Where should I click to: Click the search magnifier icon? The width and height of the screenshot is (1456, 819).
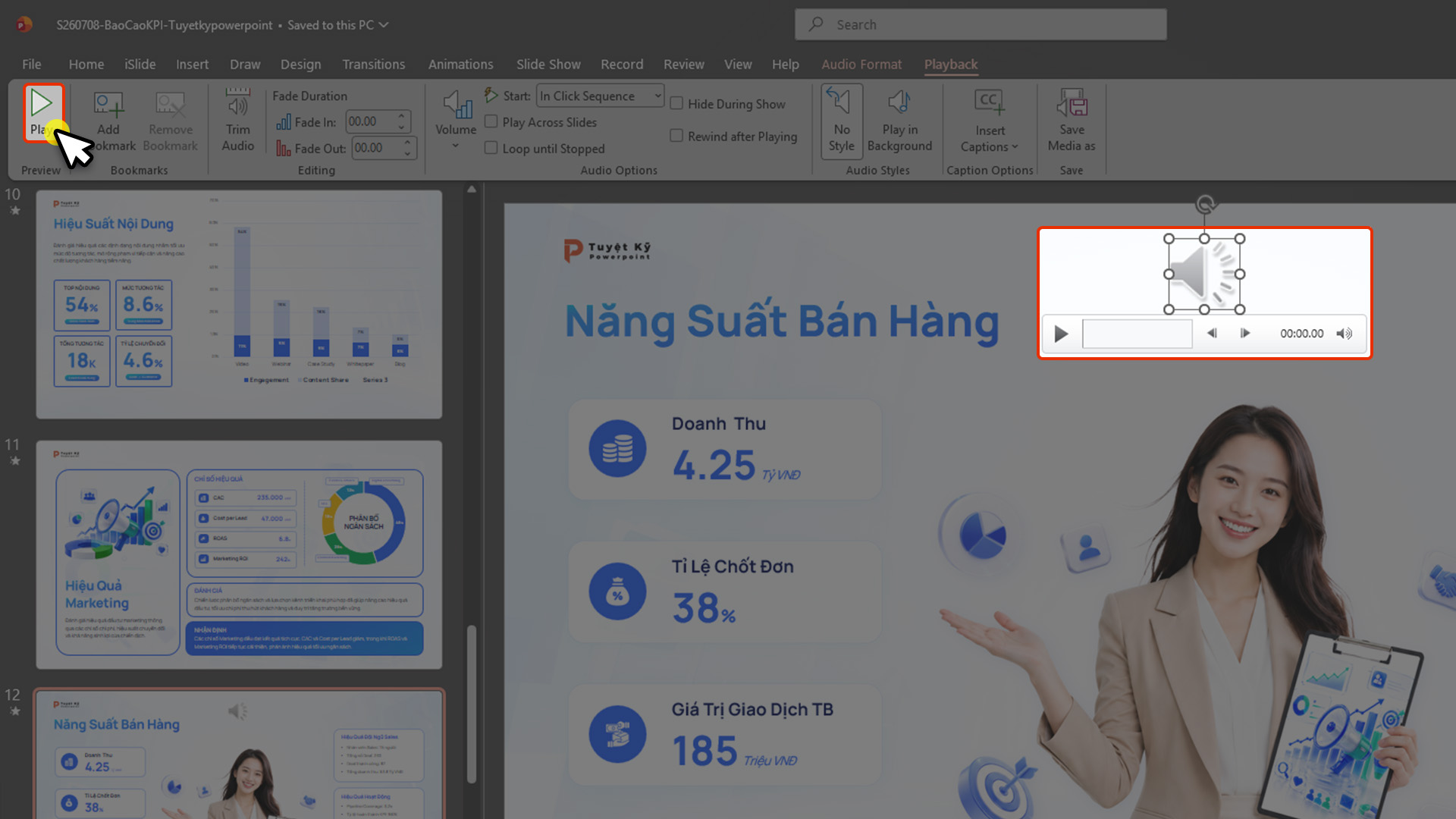coord(816,24)
